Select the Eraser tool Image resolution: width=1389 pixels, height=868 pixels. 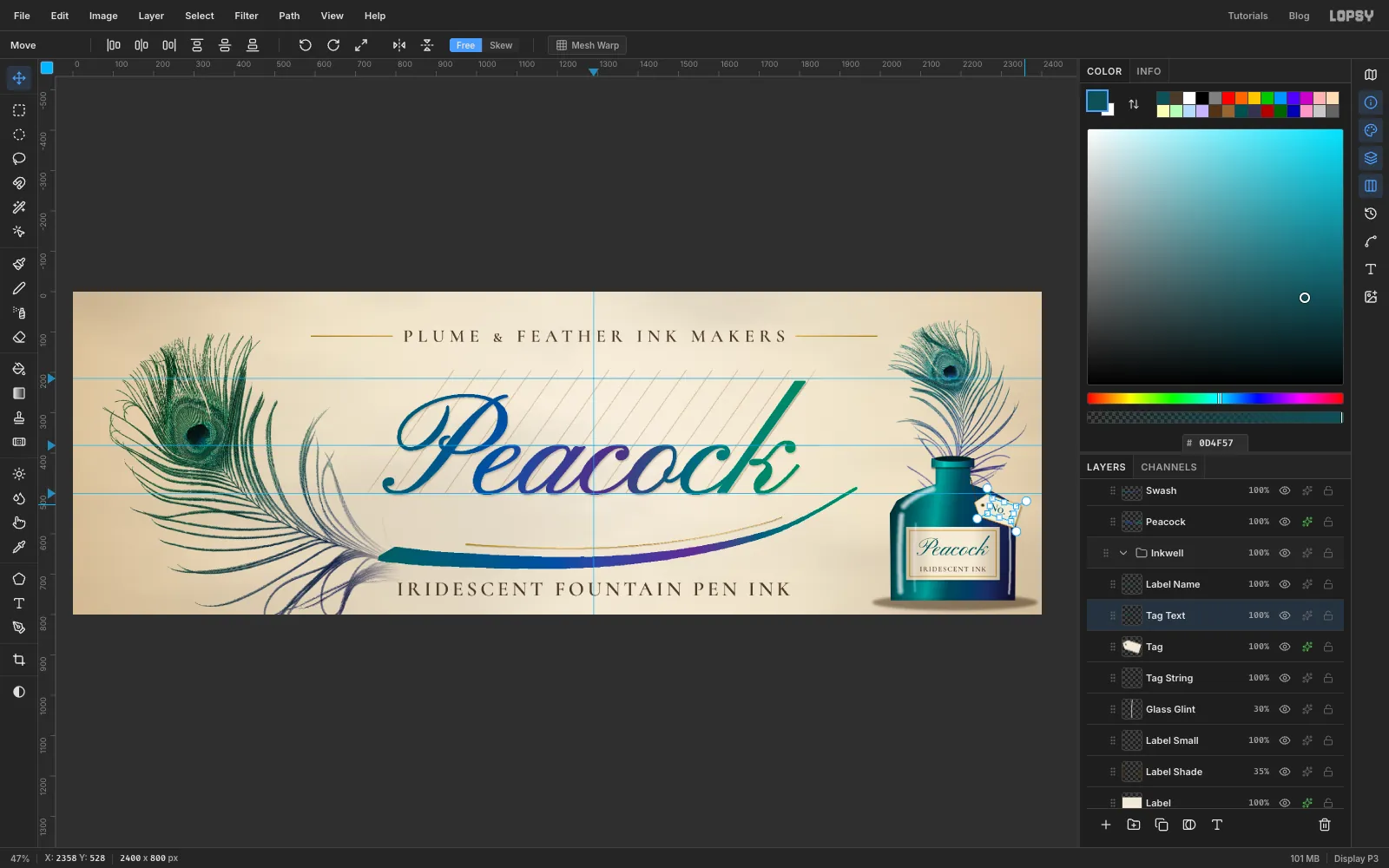(19, 337)
